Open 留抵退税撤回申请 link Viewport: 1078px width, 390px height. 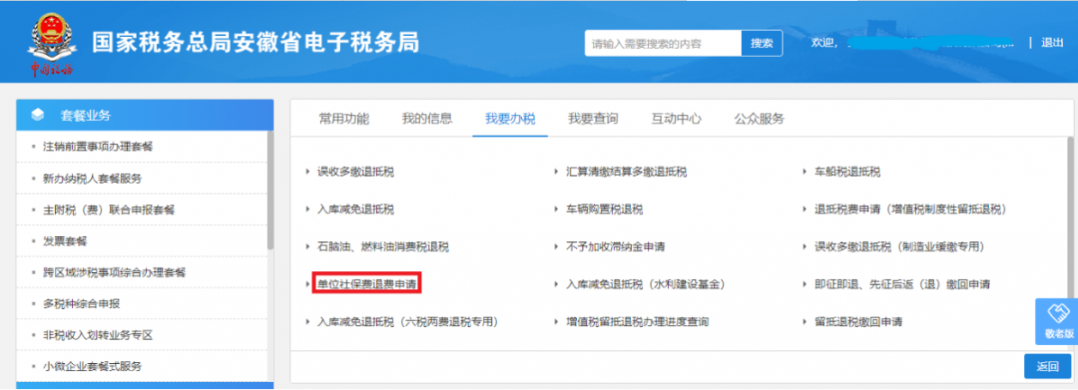tap(858, 321)
